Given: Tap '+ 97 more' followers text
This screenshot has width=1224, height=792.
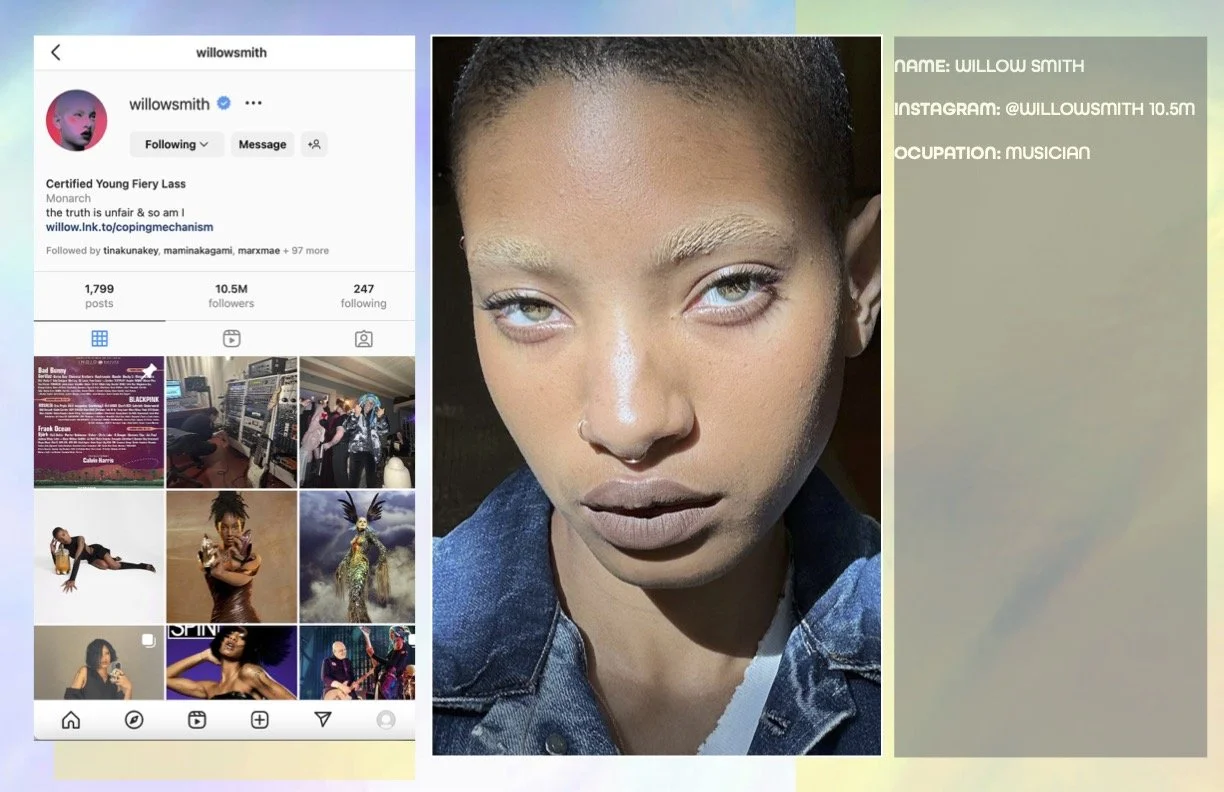Looking at the screenshot, I should (306, 251).
